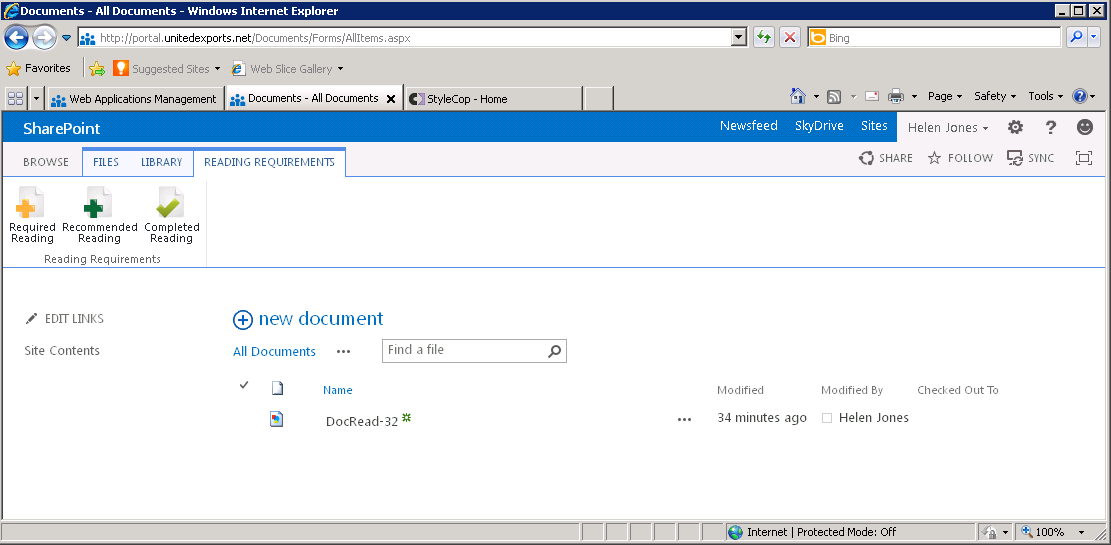Viewport: 1111px width, 545px height.
Task: Click the Print icon in command bar
Action: pyautogui.click(x=896, y=96)
